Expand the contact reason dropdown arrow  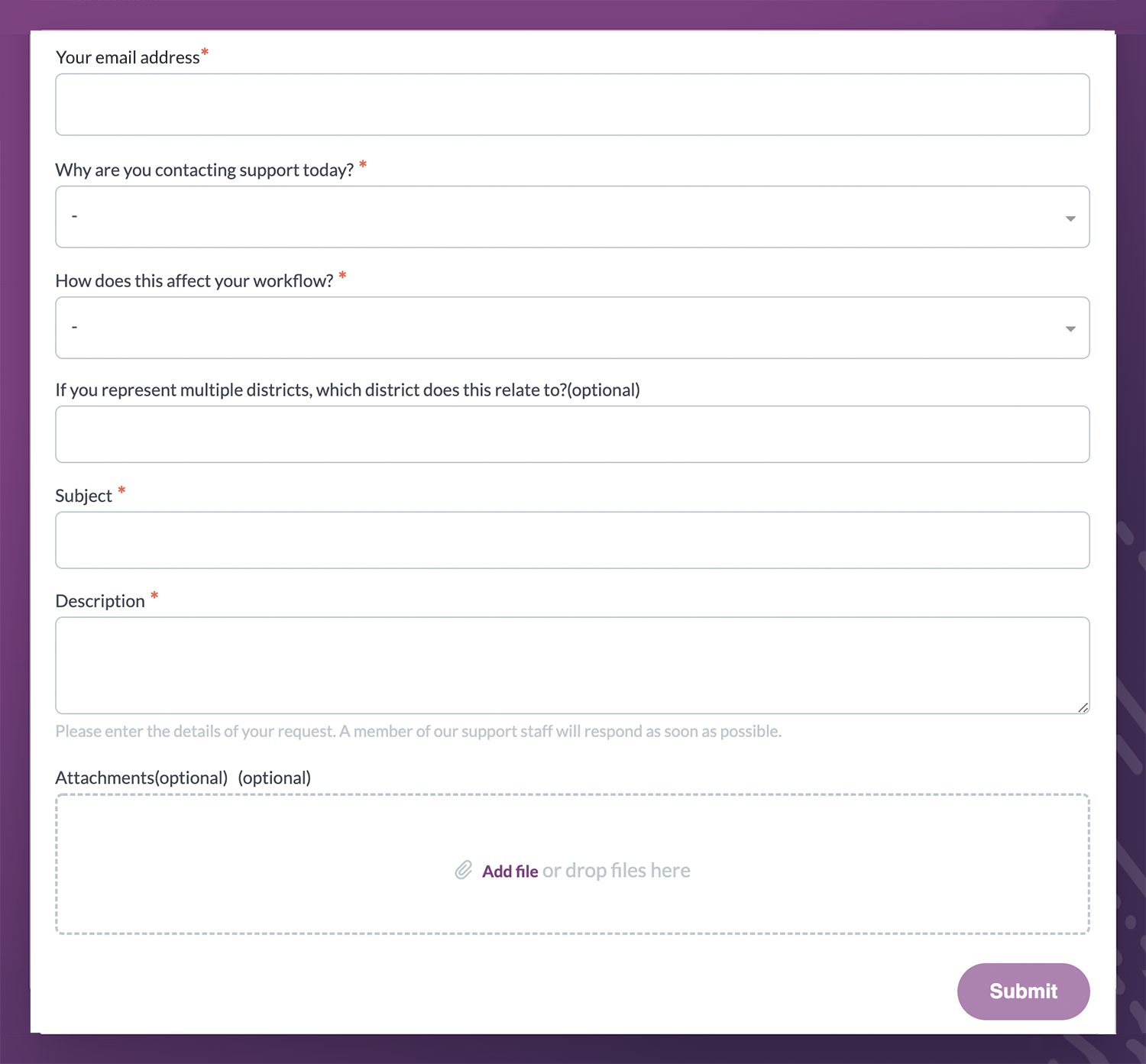[x=1070, y=218]
